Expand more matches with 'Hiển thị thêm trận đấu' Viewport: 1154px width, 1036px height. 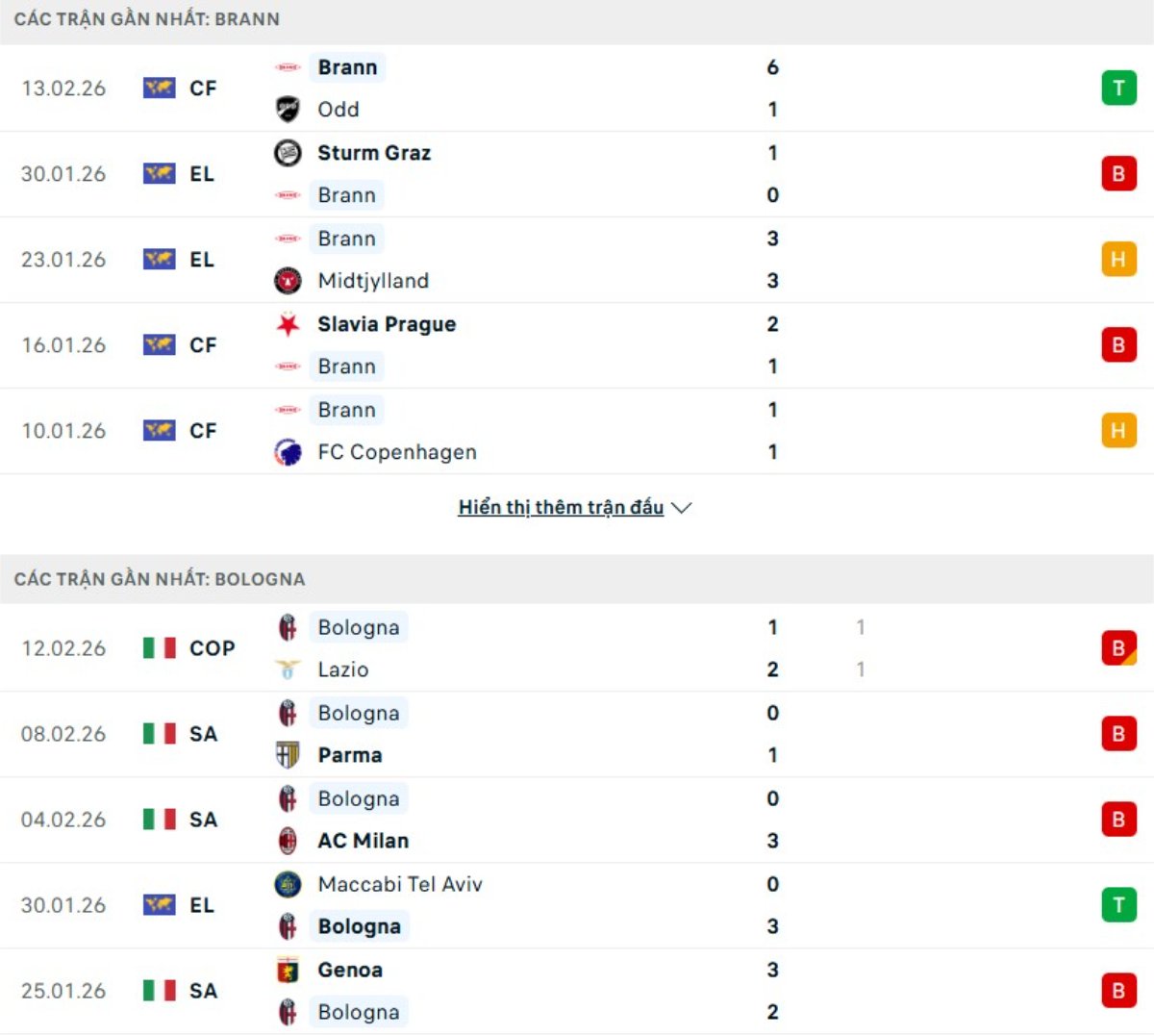tap(561, 507)
